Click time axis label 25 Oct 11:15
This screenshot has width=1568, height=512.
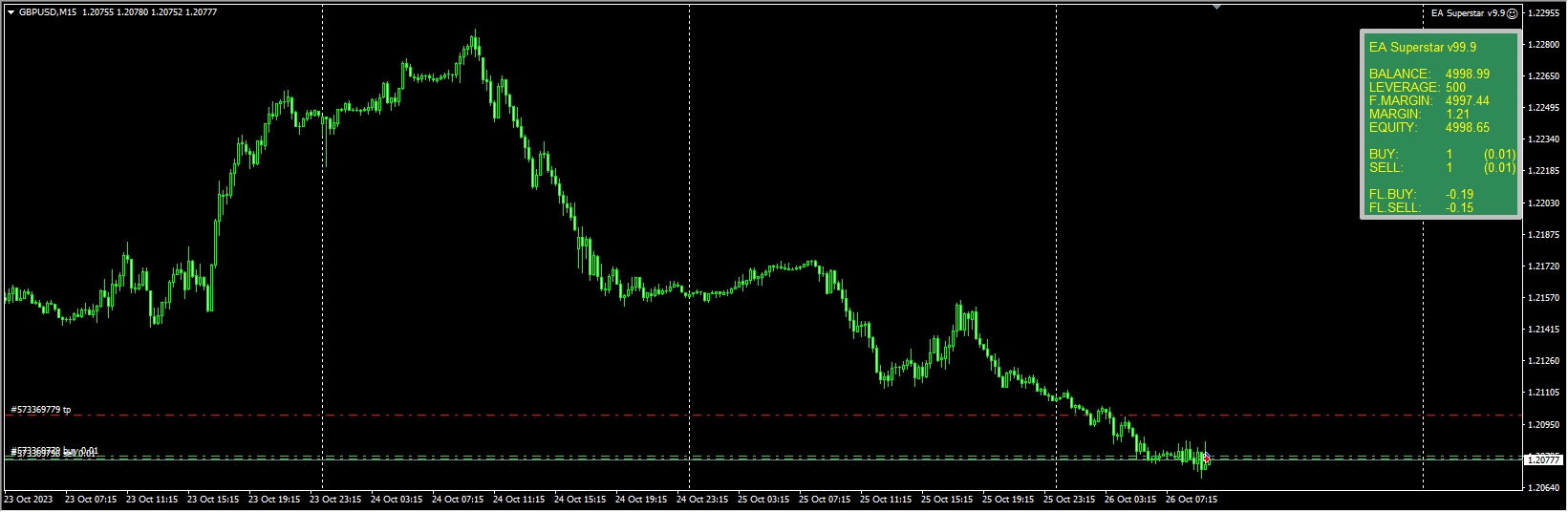click(886, 500)
